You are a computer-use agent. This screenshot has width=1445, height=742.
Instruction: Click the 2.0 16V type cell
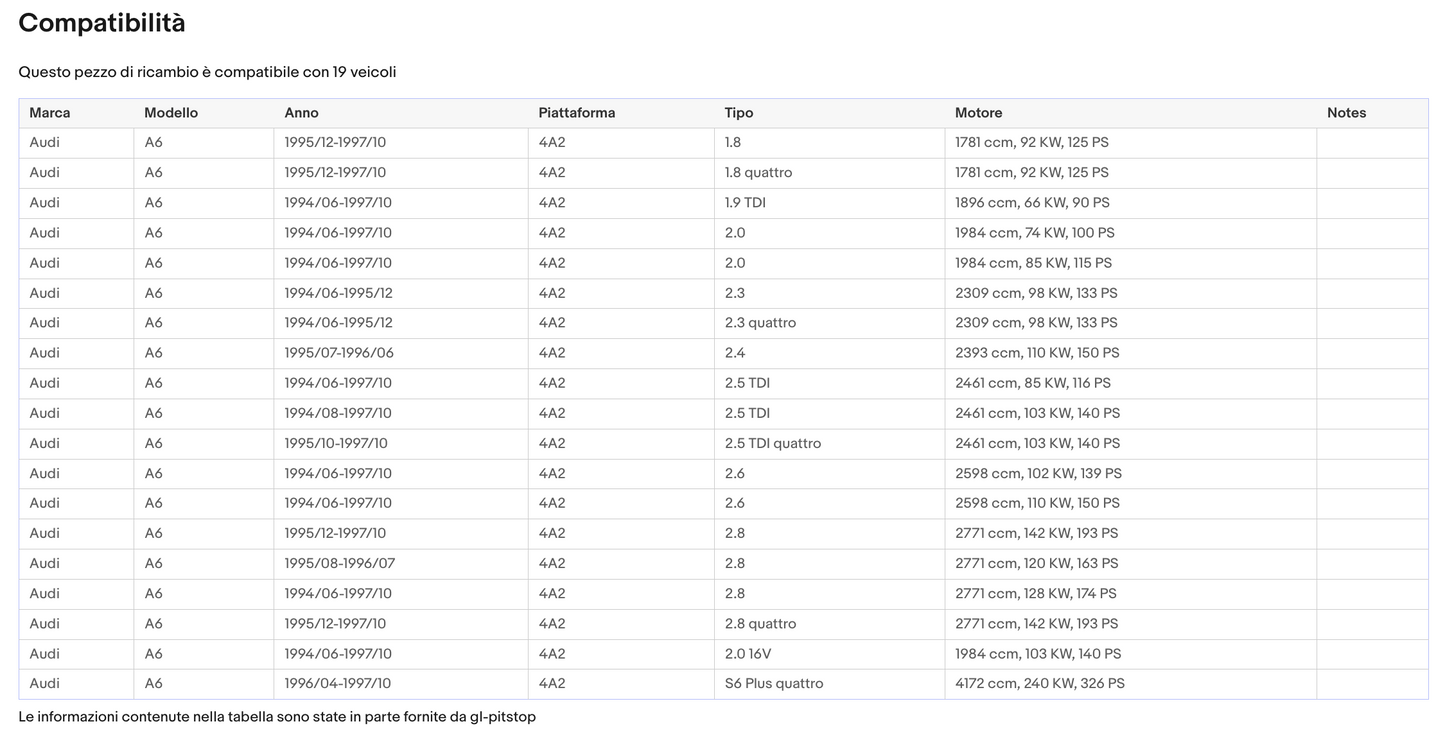pos(748,654)
